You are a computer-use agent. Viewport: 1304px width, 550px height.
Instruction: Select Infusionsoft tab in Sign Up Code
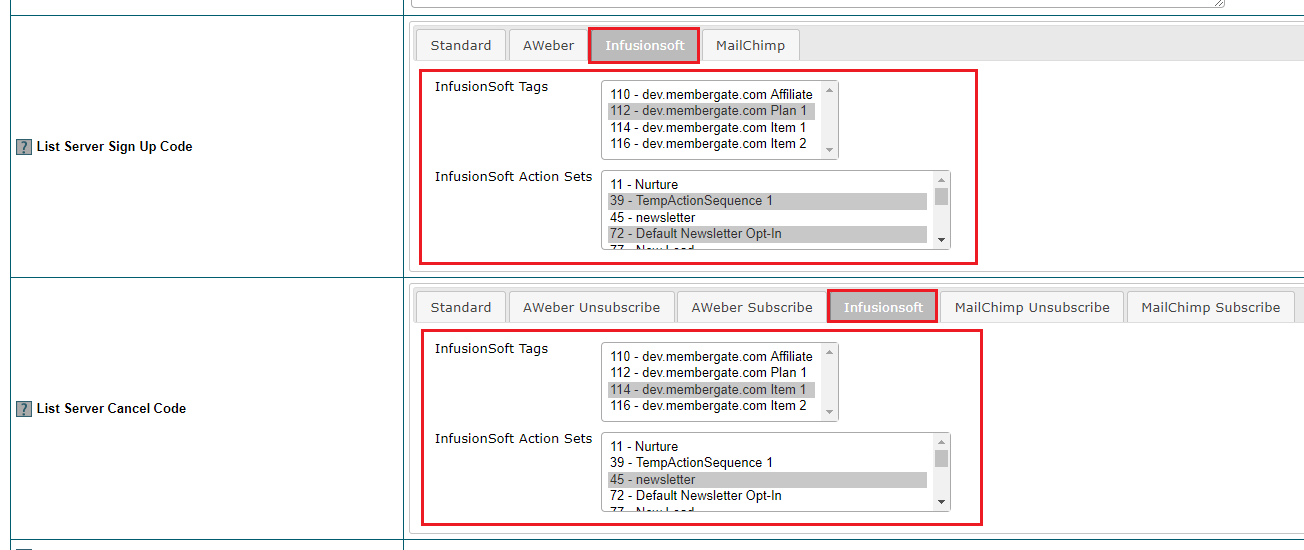point(645,45)
